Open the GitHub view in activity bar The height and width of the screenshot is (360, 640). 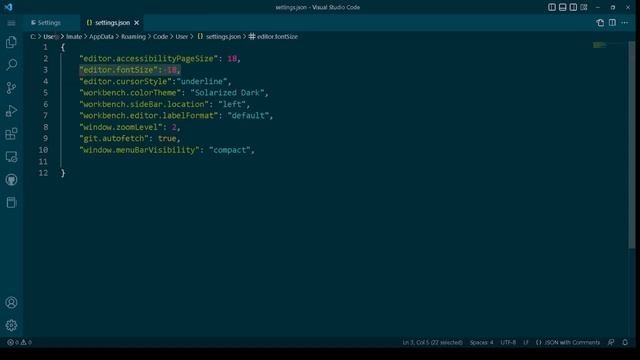tap(11, 180)
